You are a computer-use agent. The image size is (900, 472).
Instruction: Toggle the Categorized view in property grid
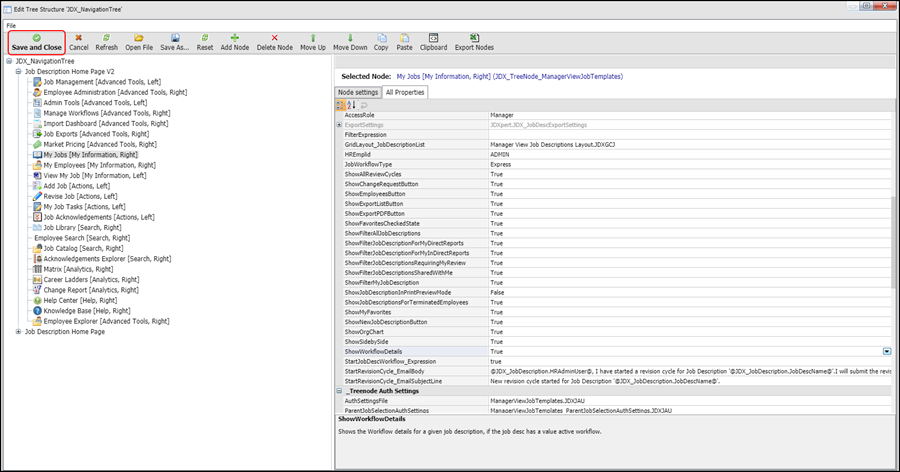(x=341, y=104)
